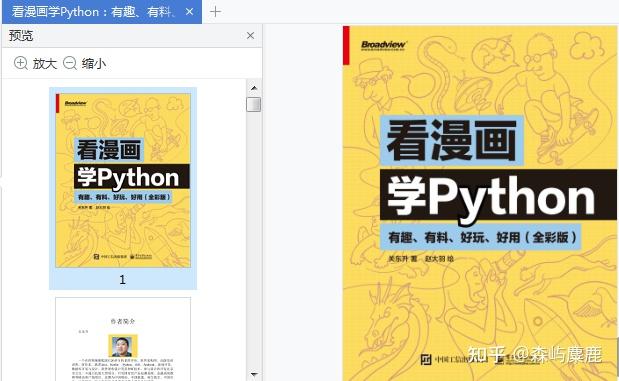The image size is (619, 381).
Task: Open a new tab with plus icon
Action: point(215,12)
